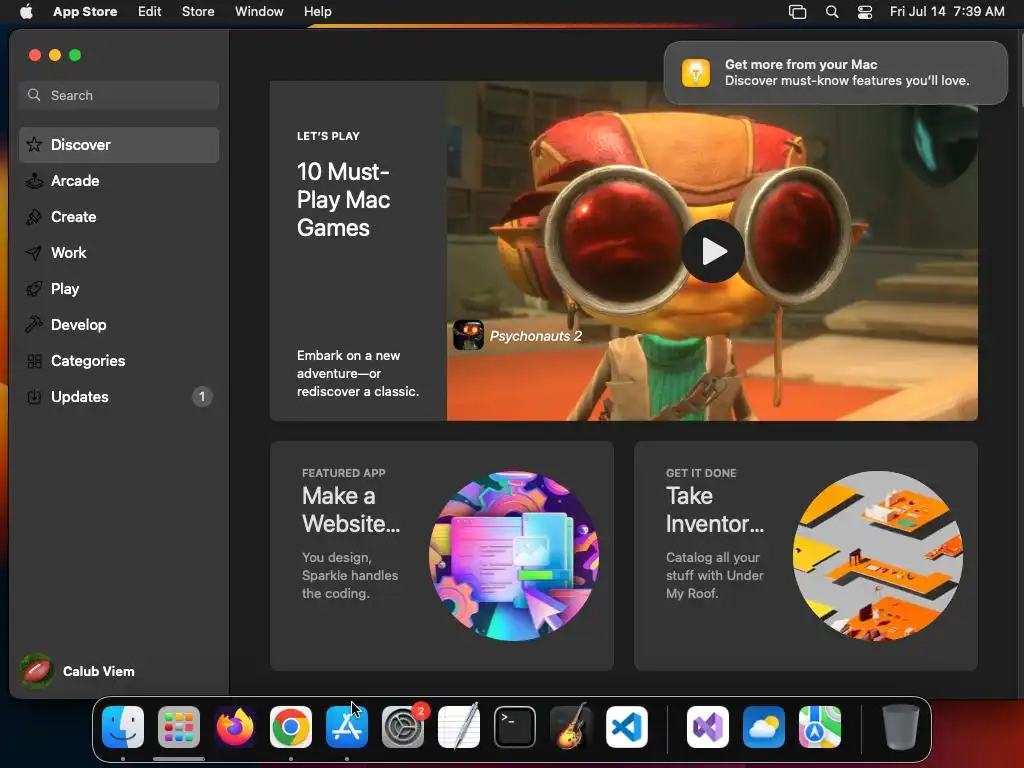Screen dimensions: 1024x768
Task: Open the Discover section in sidebar
Action: (119, 145)
